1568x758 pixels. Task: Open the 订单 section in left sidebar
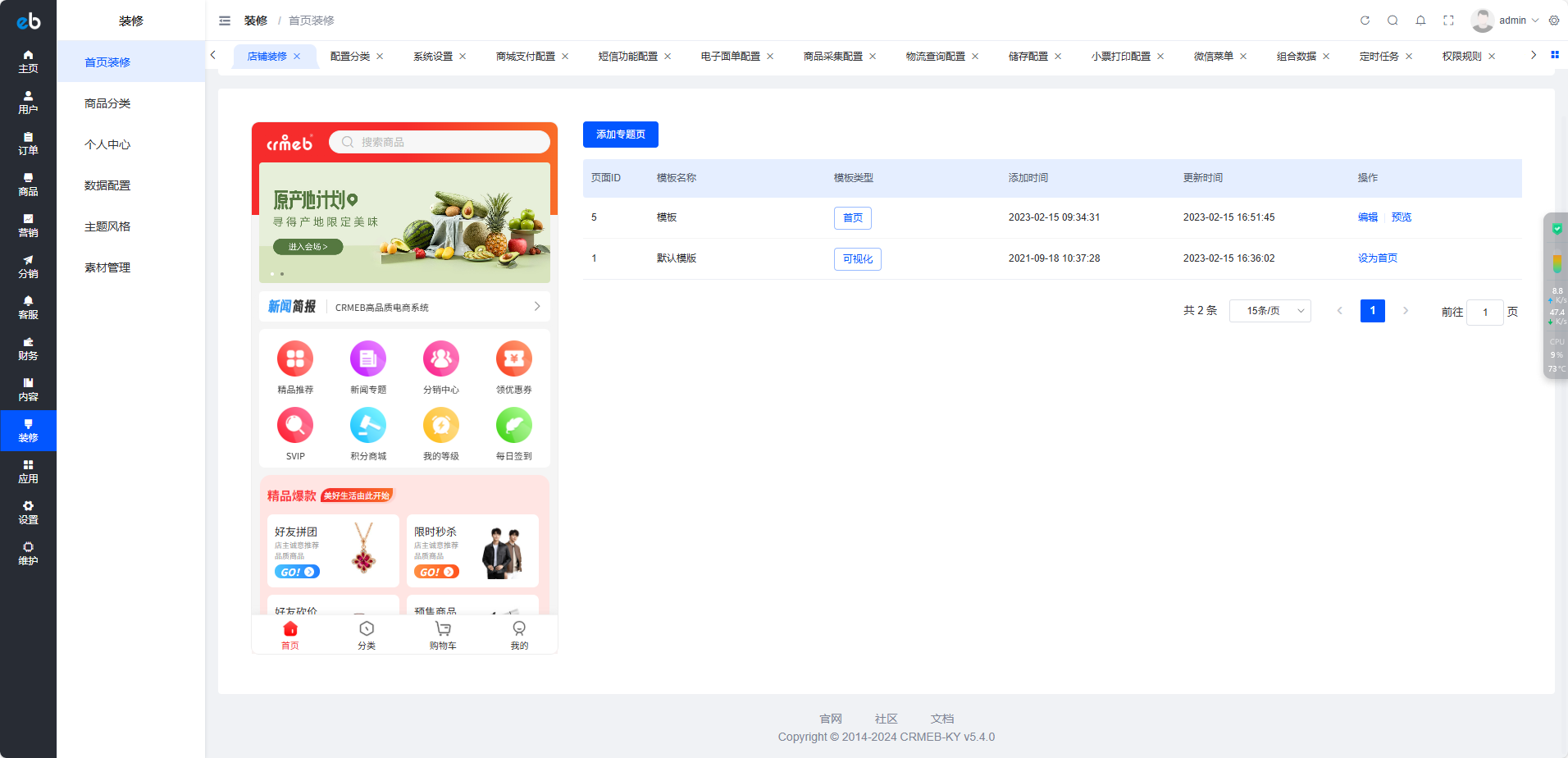click(28, 144)
